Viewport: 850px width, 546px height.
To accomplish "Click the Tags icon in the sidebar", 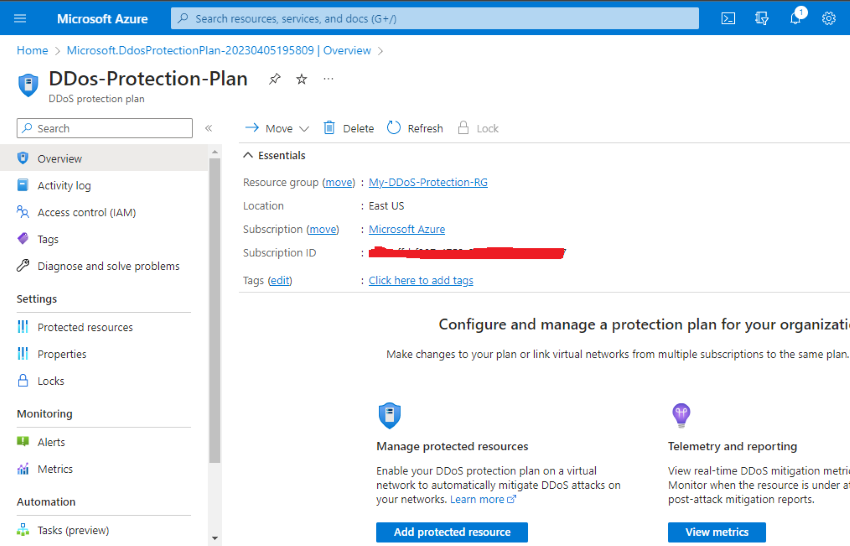I will click(23, 239).
